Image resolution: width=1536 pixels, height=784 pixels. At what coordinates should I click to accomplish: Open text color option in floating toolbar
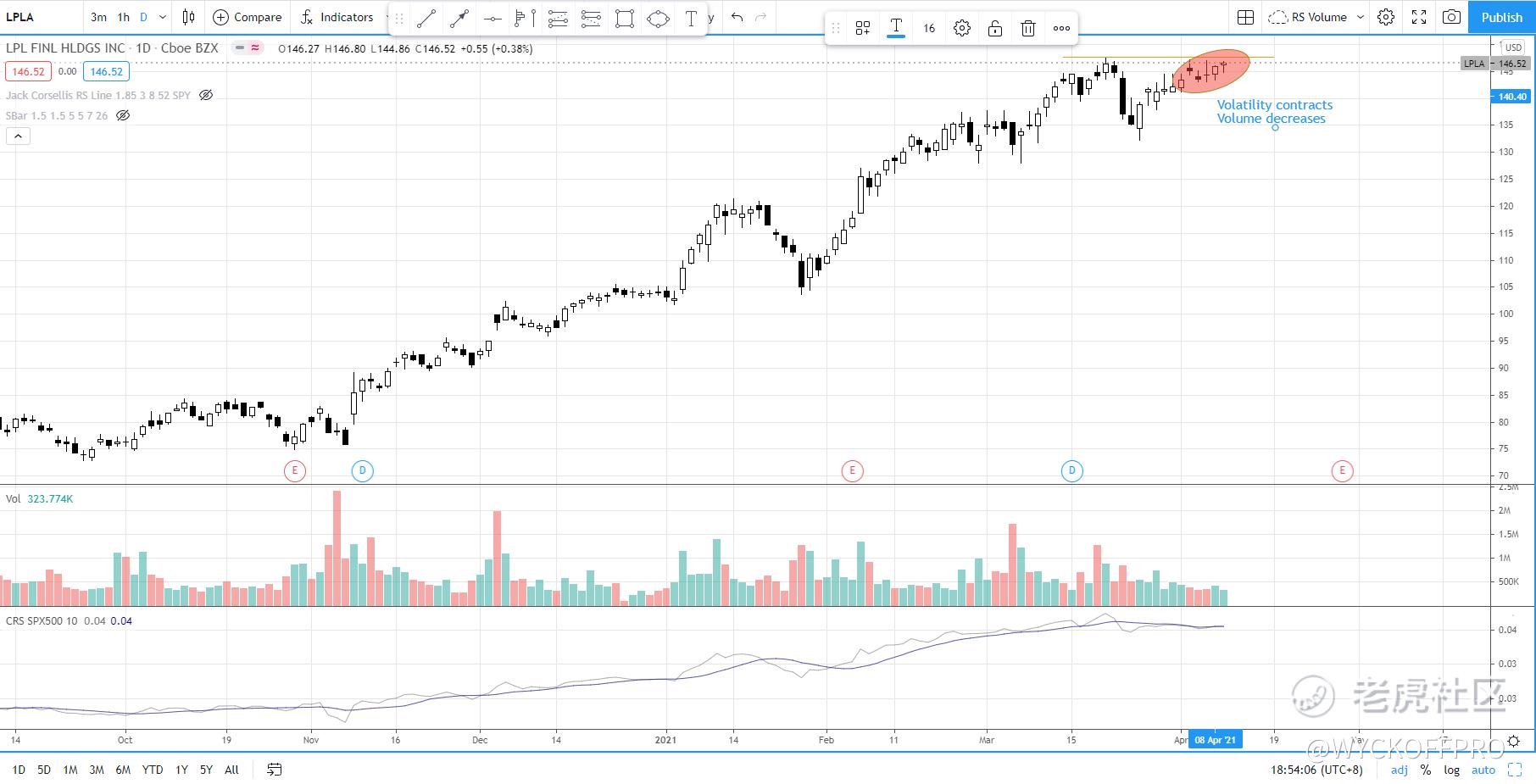tap(896, 28)
